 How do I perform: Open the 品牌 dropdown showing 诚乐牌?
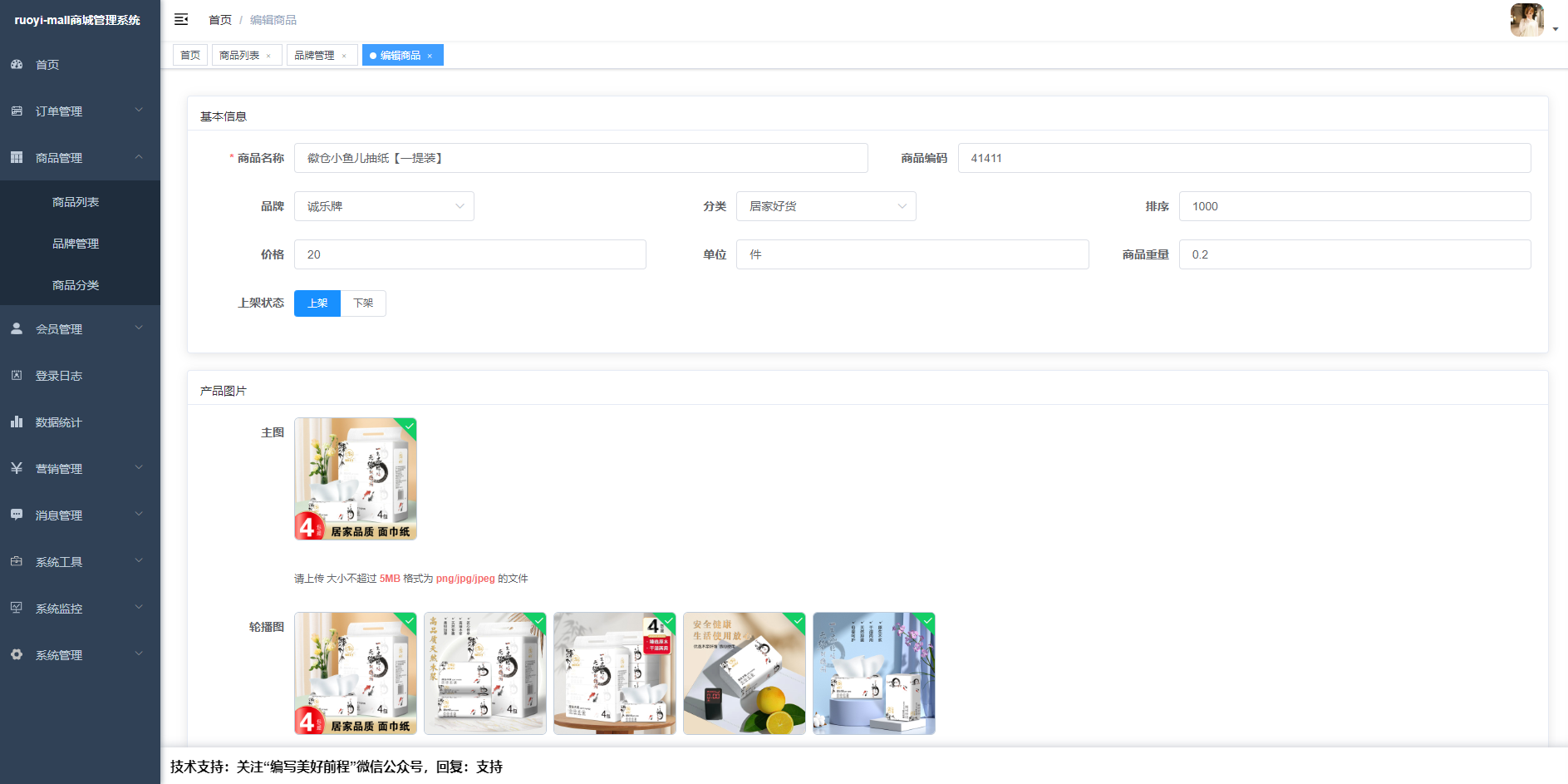point(384,206)
